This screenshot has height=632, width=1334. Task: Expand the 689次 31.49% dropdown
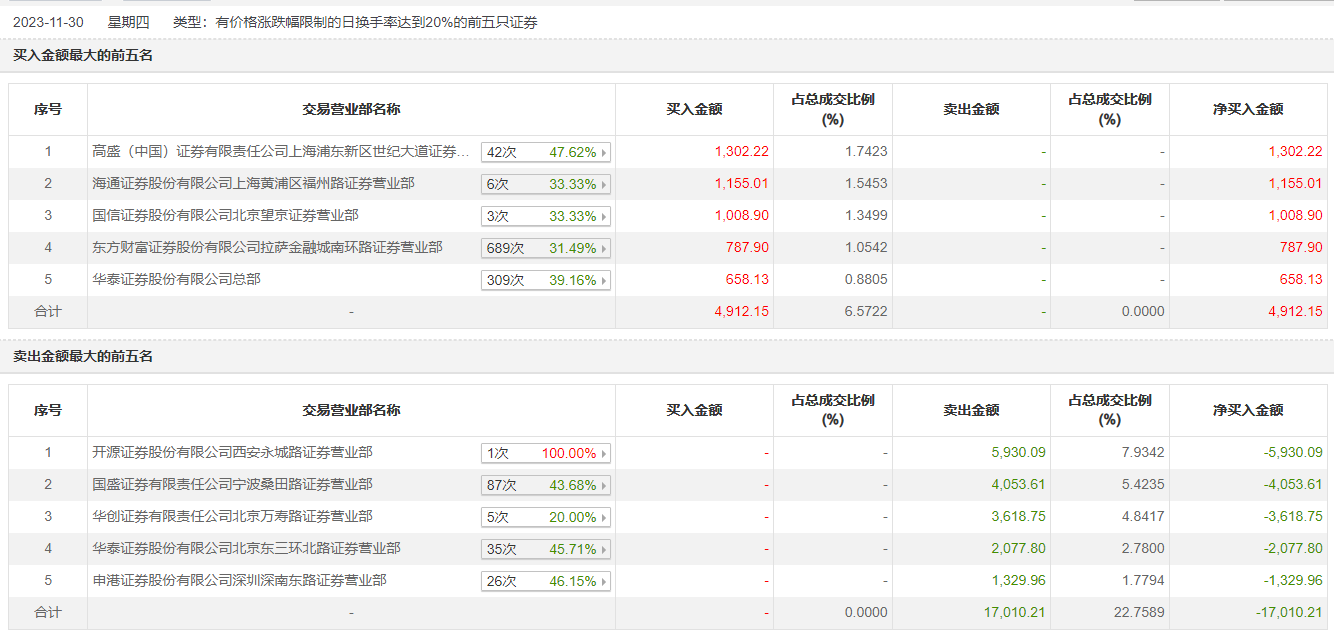(x=546, y=248)
